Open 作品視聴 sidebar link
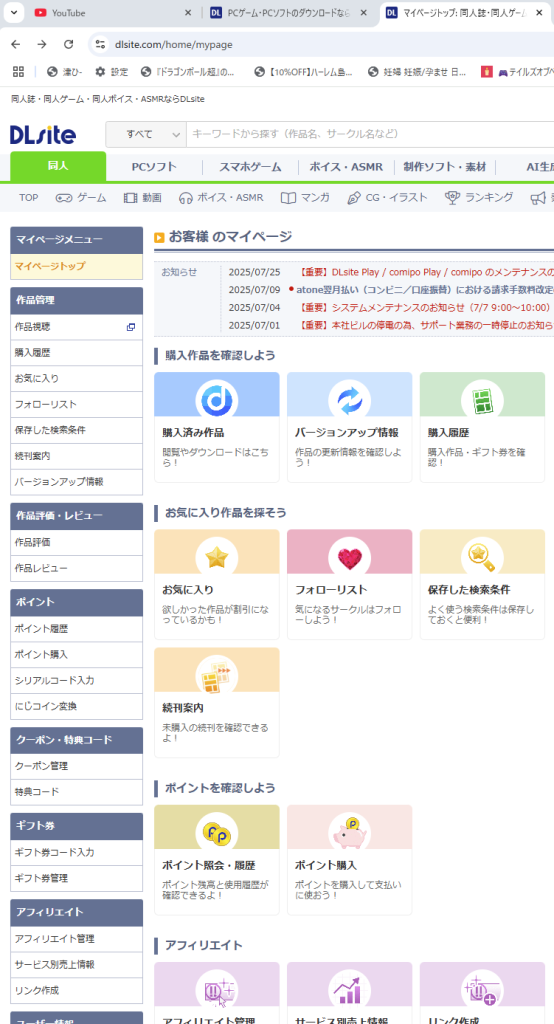Viewport: 554px width, 1024px height. 76,327
